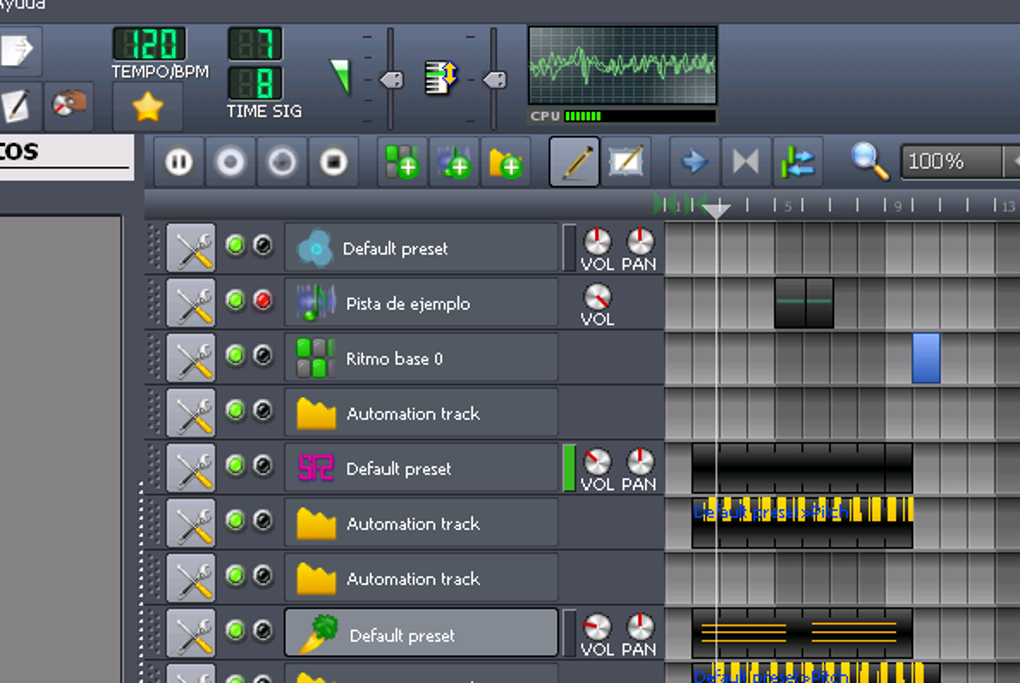Open tools menu of blue-icon Default preset track

[191, 248]
